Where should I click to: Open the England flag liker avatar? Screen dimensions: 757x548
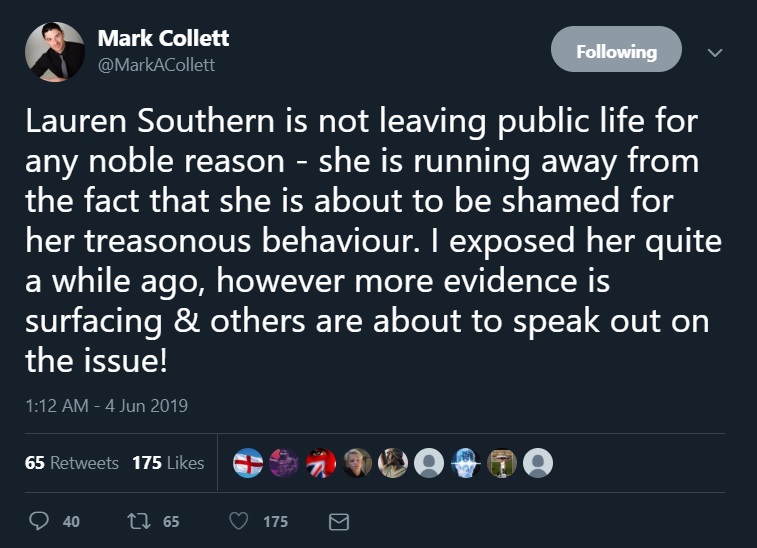[247, 462]
